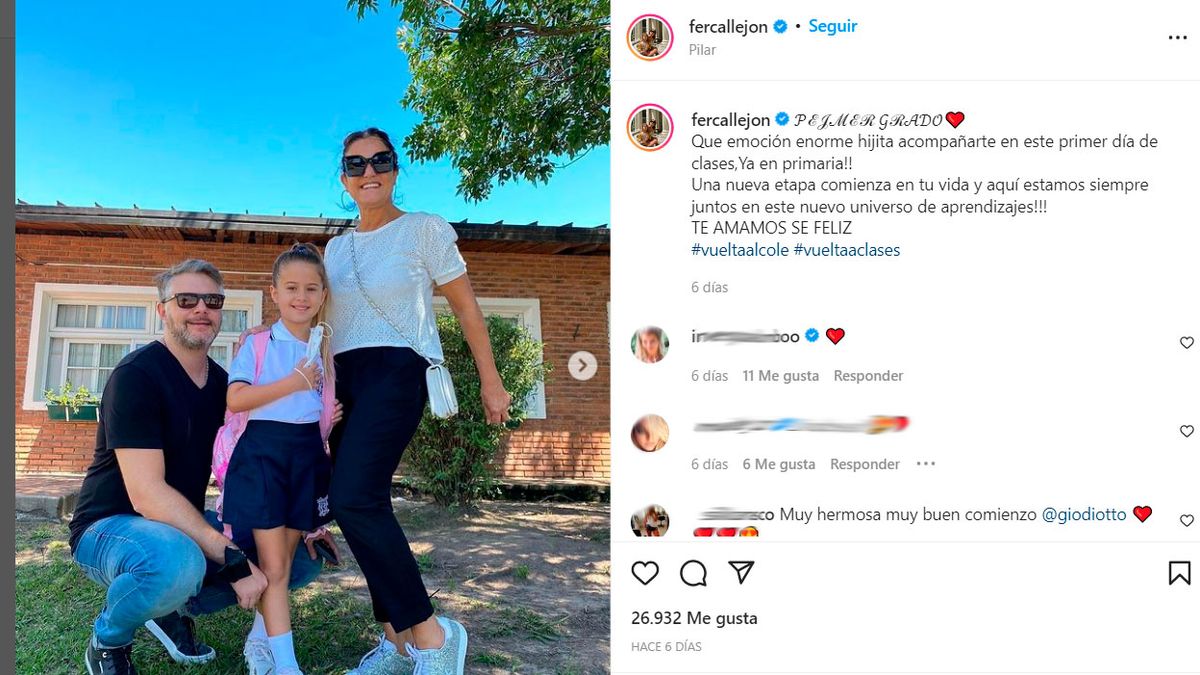Open the second commenter's avatar
The height and width of the screenshot is (675, 1200).
click(650, 433)
